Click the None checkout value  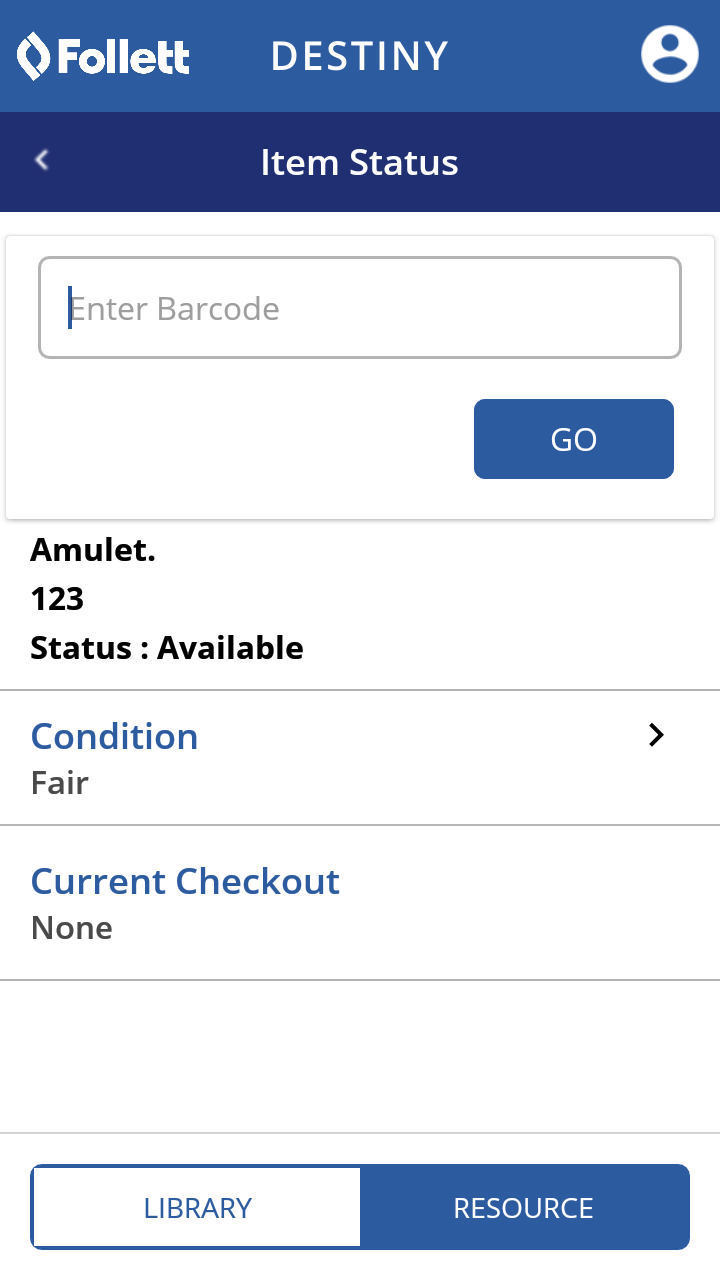point(72,927)
